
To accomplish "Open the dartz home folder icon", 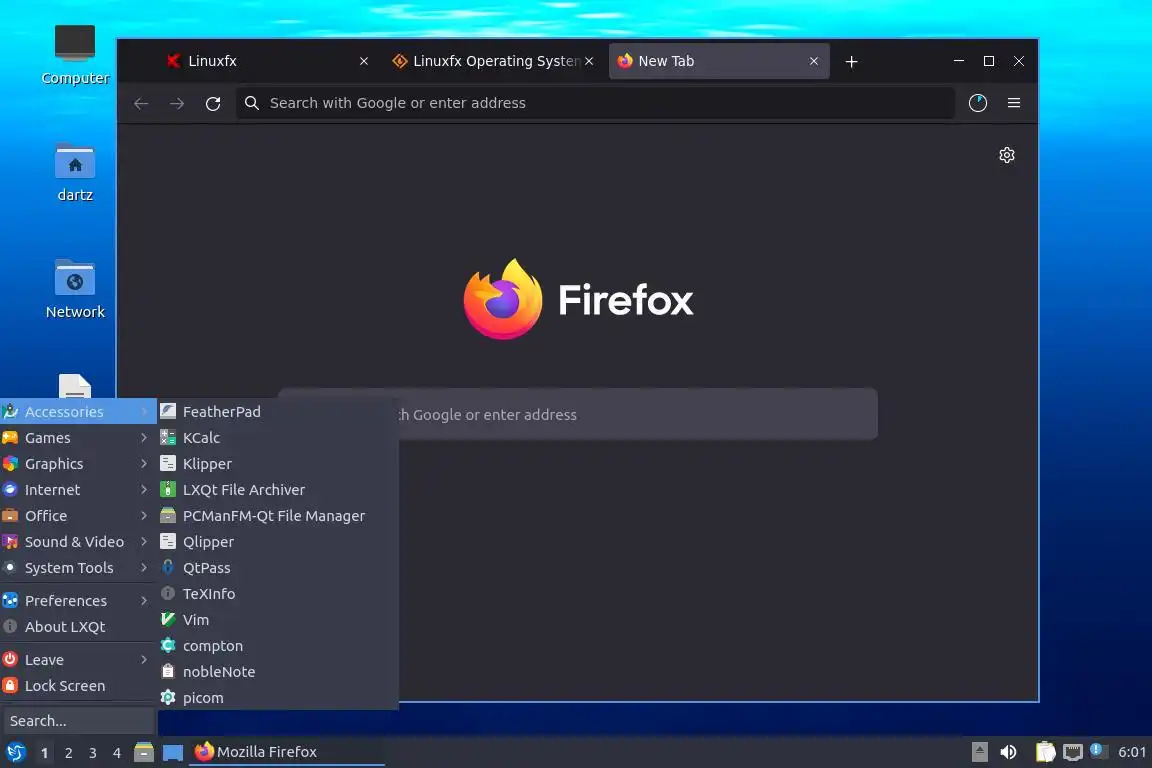I will coord(75,173).
